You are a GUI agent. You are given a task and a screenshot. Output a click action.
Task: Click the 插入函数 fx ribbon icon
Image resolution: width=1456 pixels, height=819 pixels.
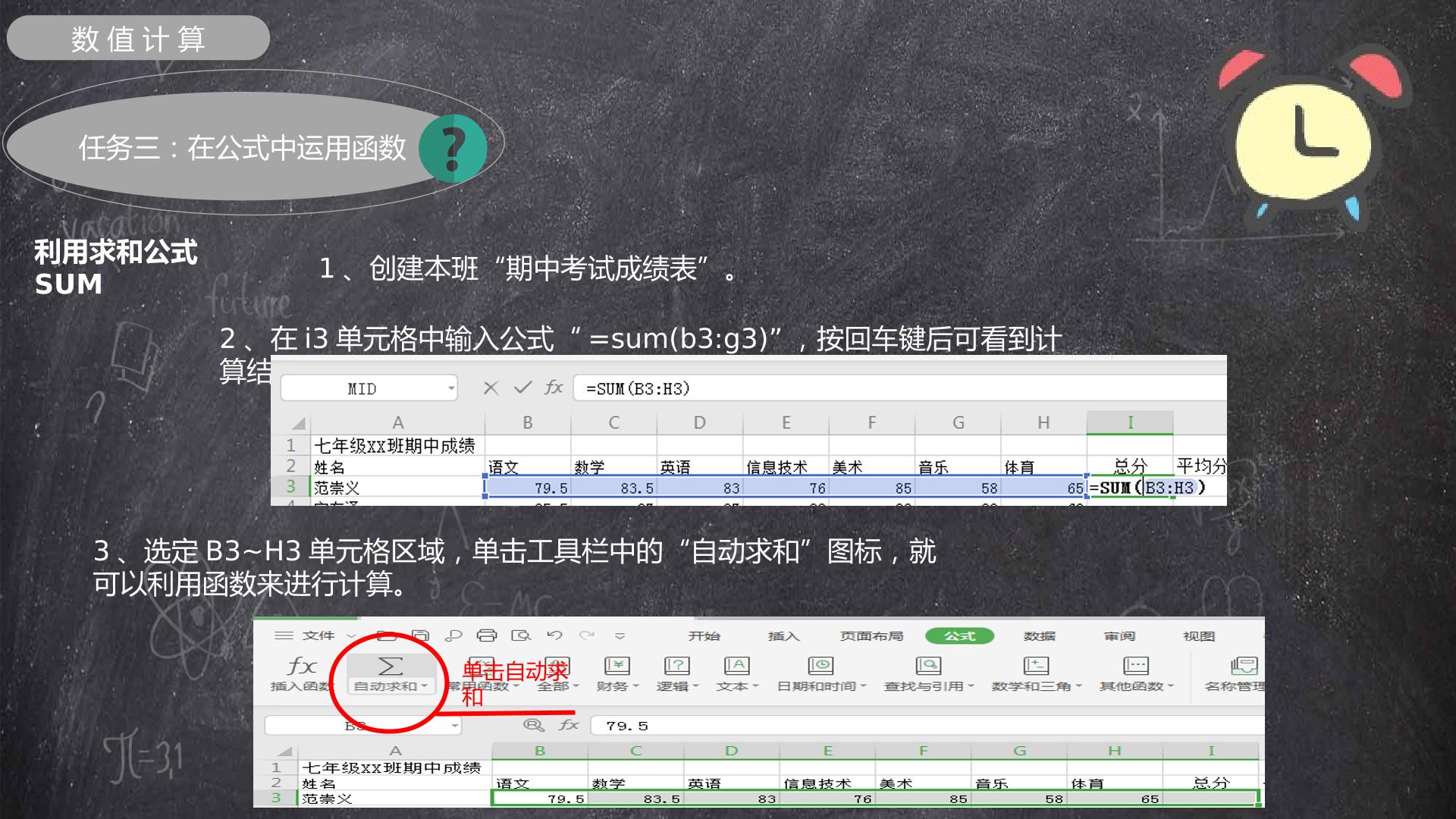coord(302,667)
